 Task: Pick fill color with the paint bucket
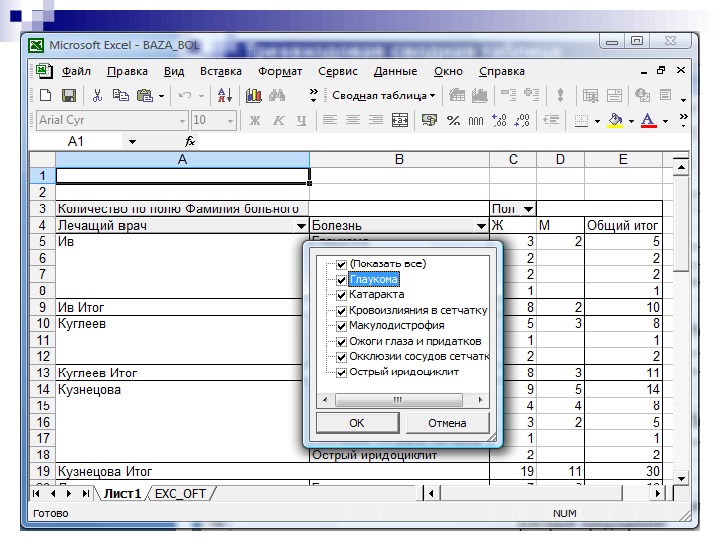point(615,120)
